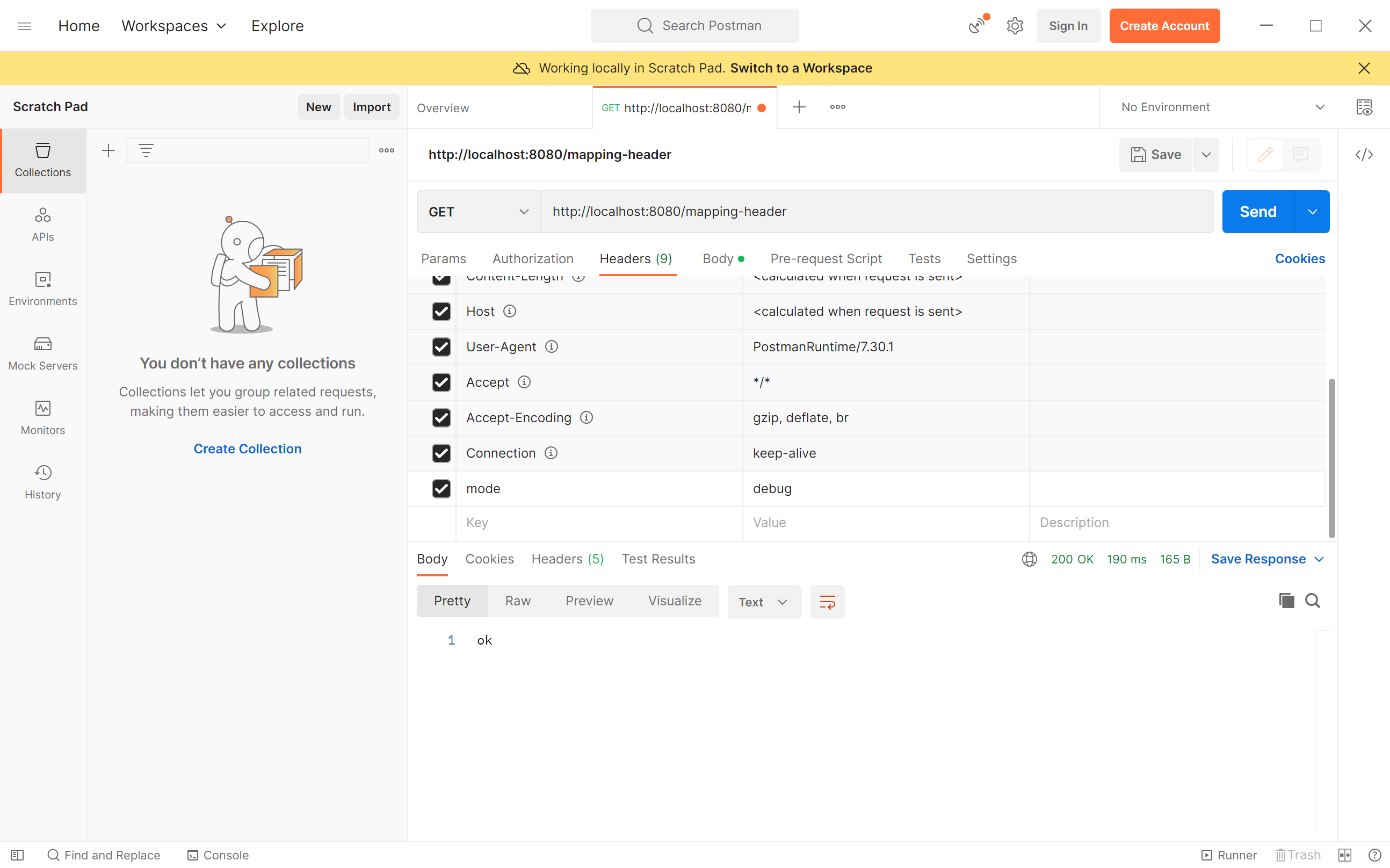The image size is (1390, 868).
Task: Uncheck the Accept header
Action: [441, 382]
